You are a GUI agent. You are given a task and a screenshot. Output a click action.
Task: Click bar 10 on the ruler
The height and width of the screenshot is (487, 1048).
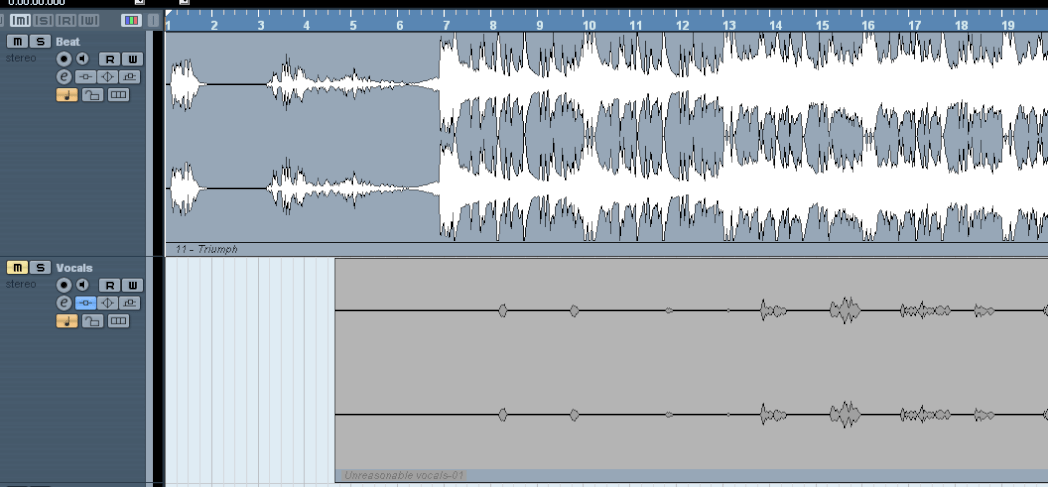588,25
